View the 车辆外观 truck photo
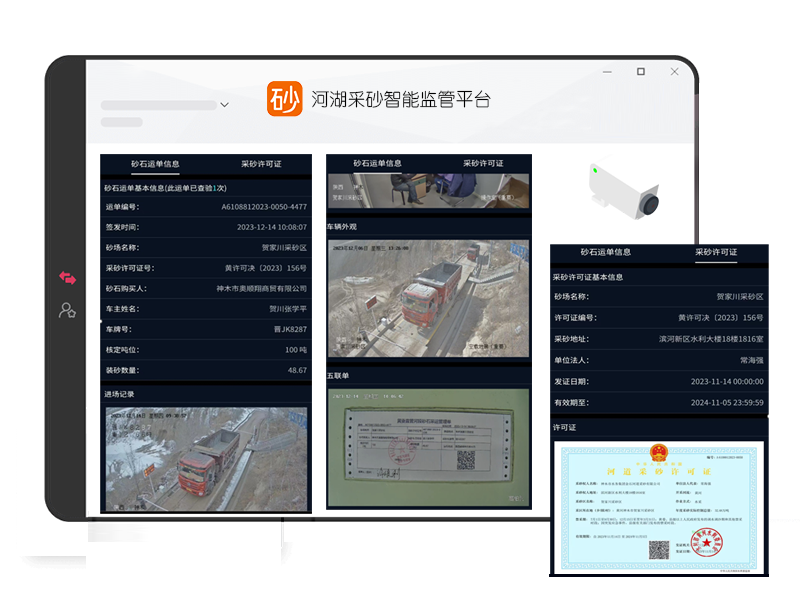Image resolution: width=800 pixels, height=600 pixels. pyautogui.click(x=428, y=295)
